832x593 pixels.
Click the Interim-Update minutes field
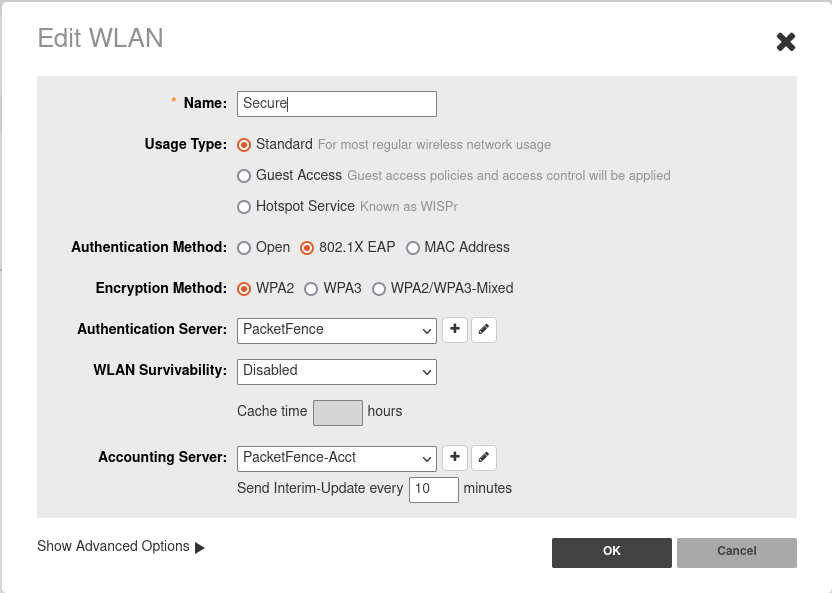[x=433, y=489]
